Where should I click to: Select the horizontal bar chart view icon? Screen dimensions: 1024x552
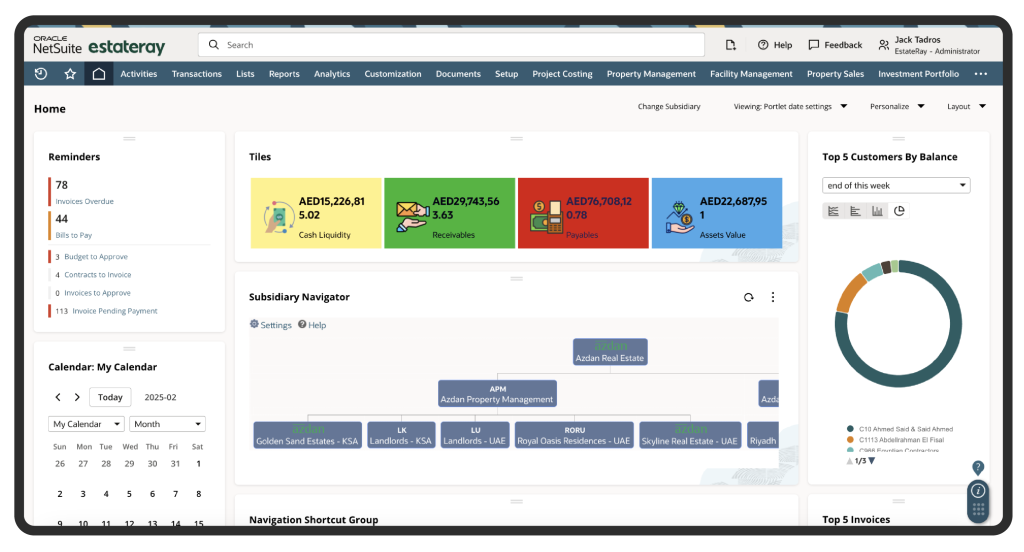(855, 211)
